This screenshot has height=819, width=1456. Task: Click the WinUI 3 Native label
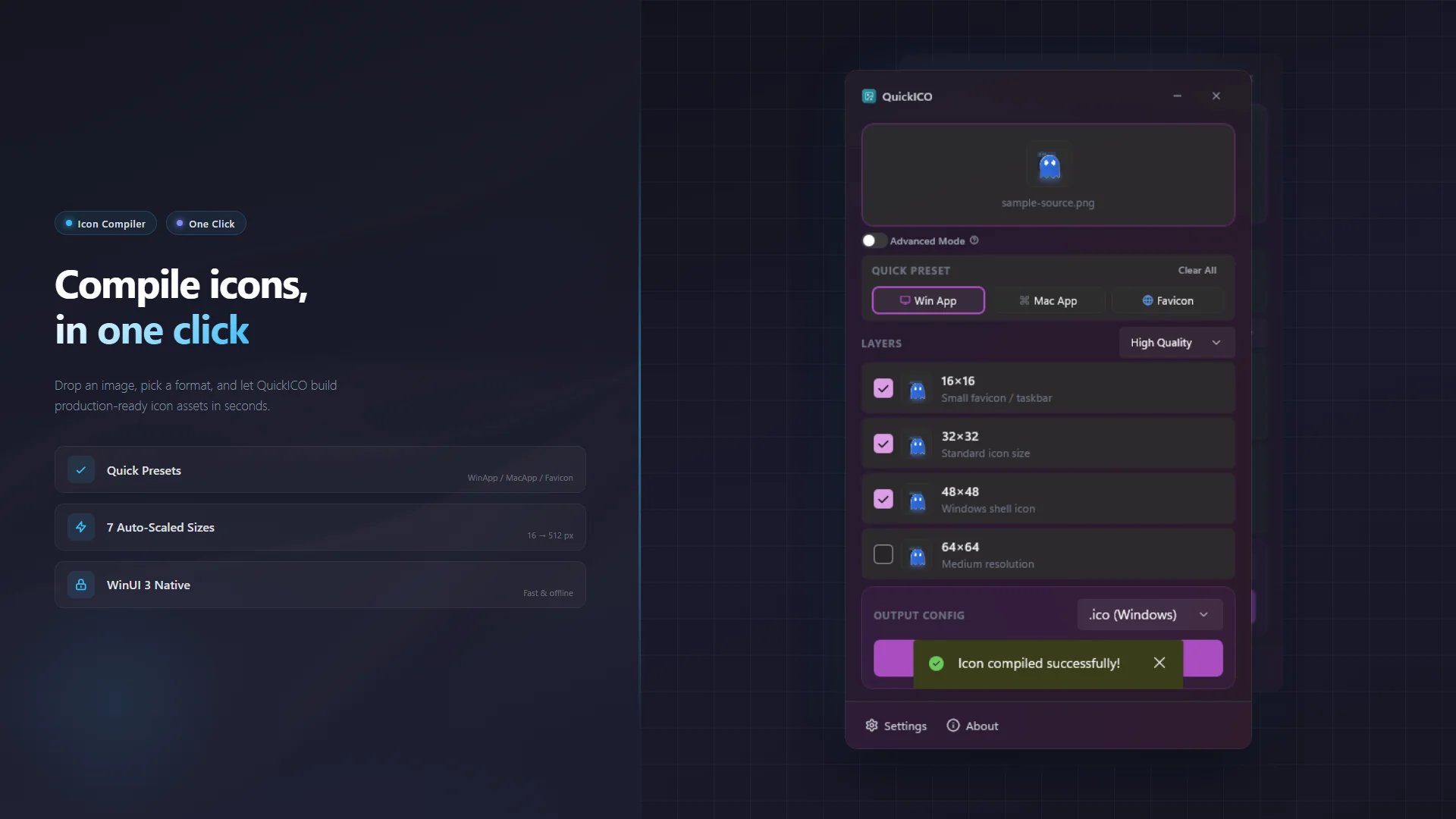pos(149,585)
